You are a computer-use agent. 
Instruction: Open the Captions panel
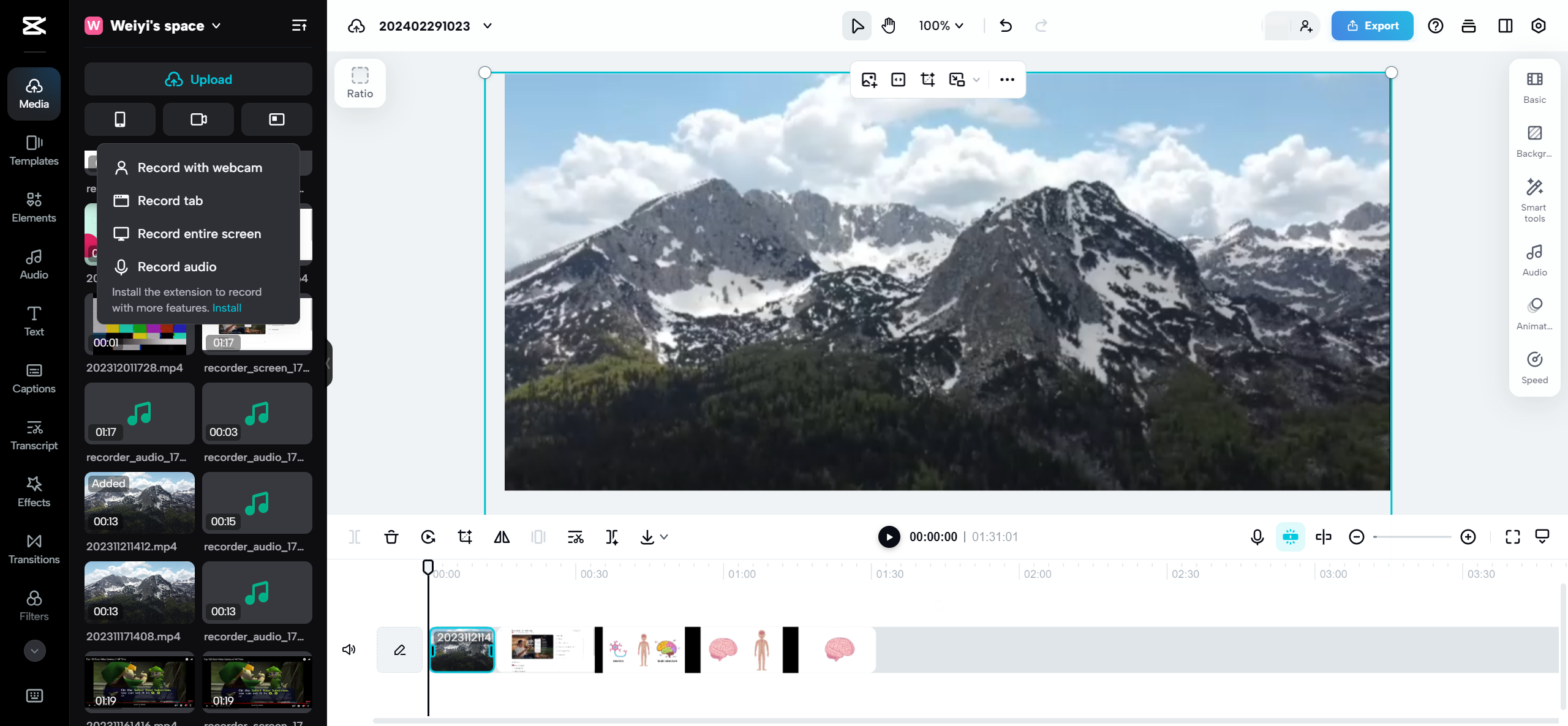(x=34, y=378)
